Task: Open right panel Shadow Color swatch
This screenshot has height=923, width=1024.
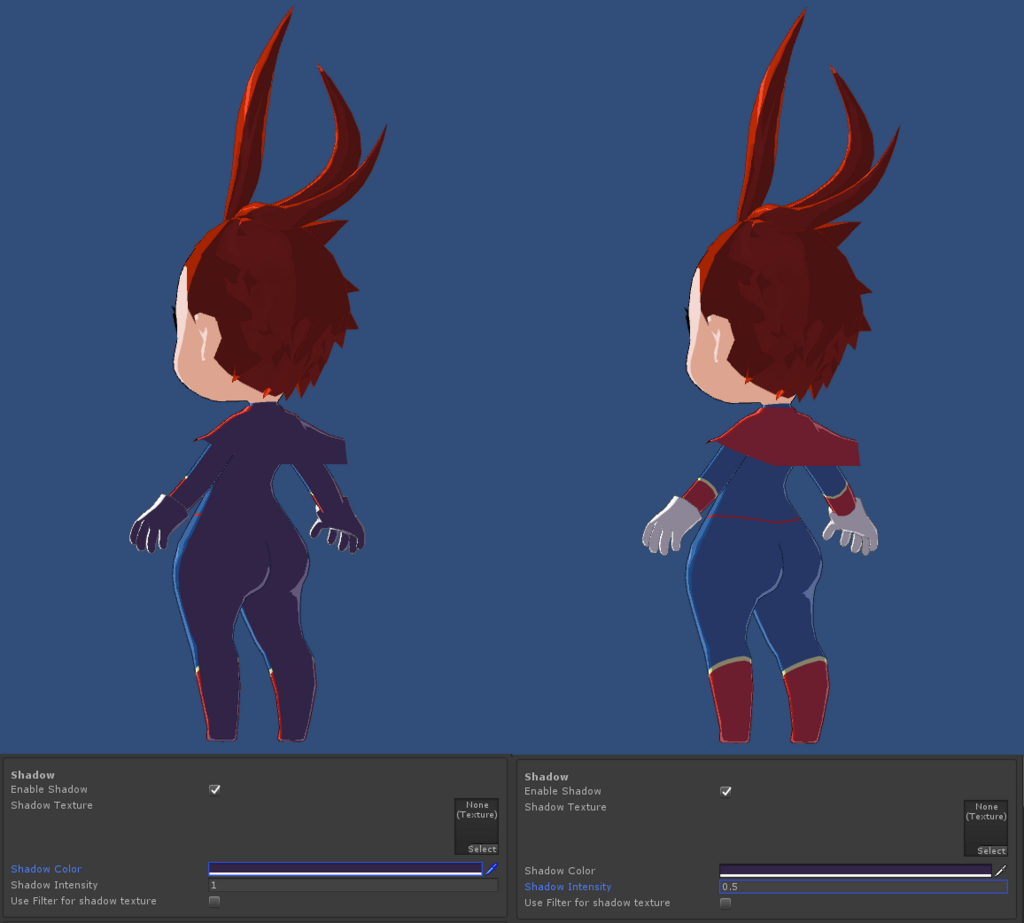Action: click(856, 870)
